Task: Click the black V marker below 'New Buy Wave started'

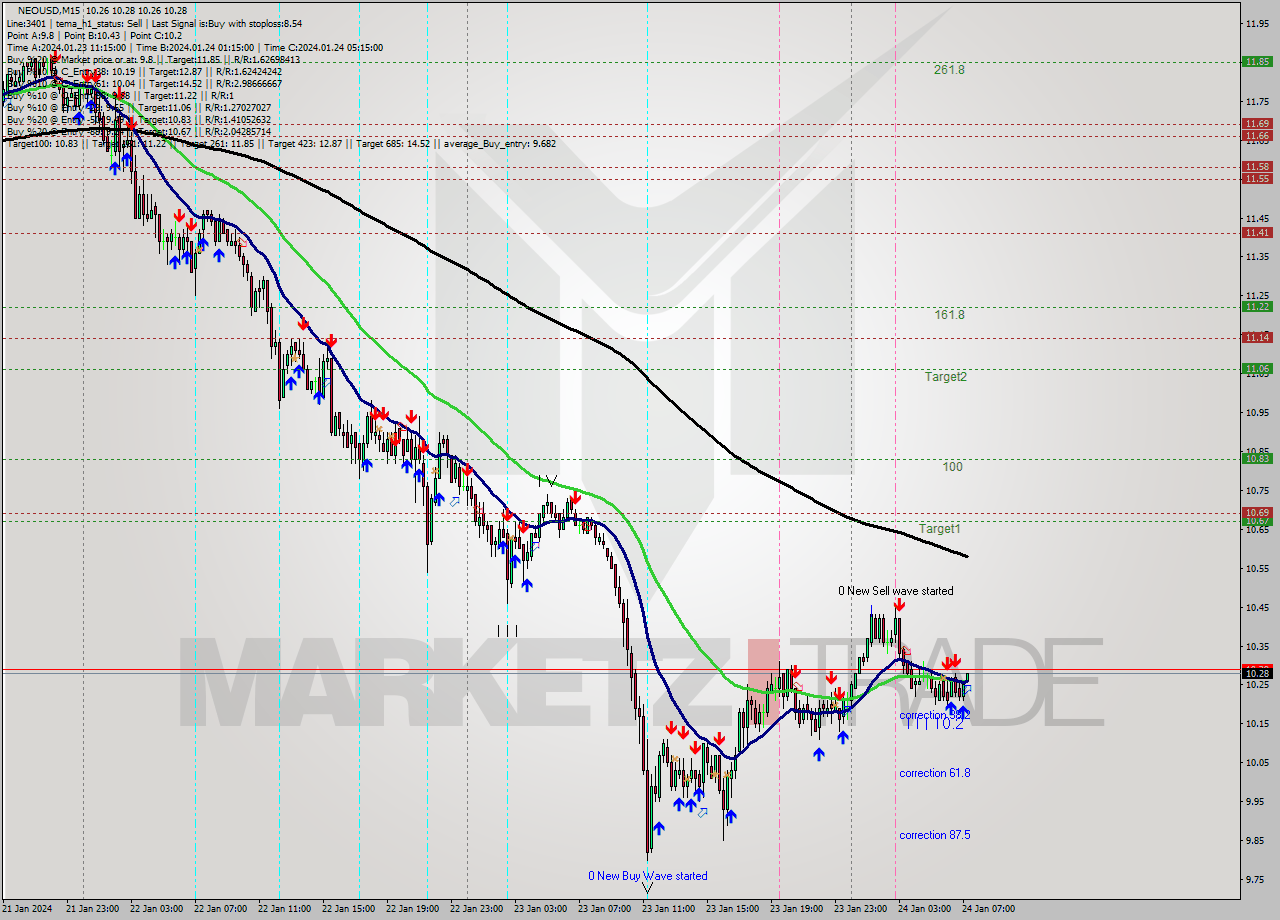Action: pos(647,887)
